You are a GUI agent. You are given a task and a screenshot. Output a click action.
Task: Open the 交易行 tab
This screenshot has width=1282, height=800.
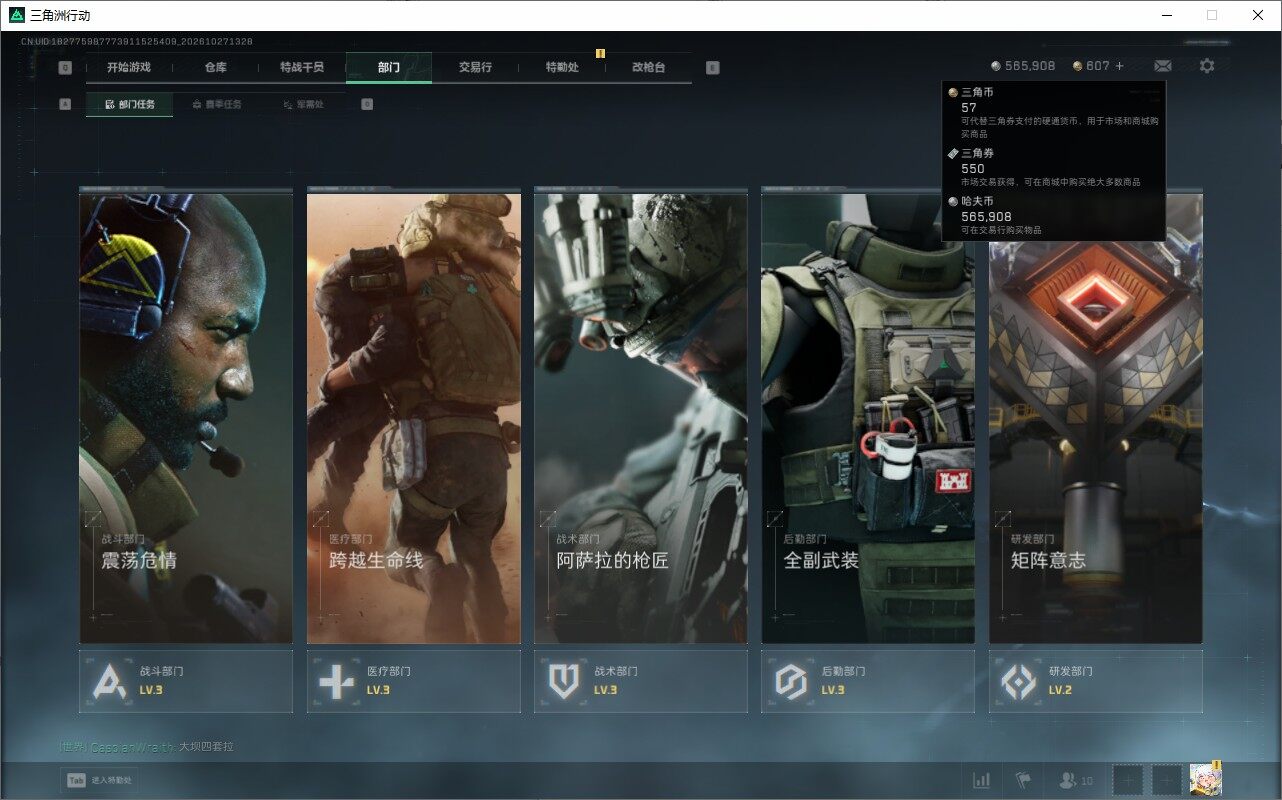(475, 67)
